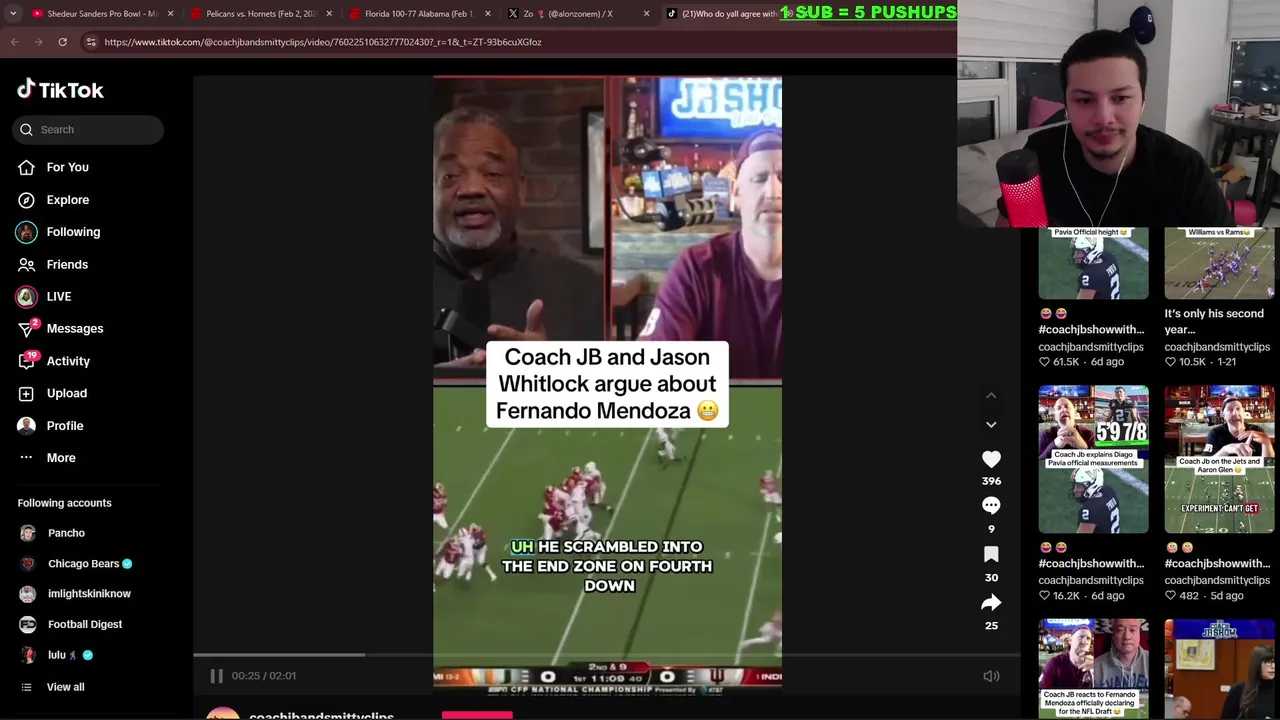The image size is (1280, 720).
Task: Reload the page in browser
Action: click(62, 42)
